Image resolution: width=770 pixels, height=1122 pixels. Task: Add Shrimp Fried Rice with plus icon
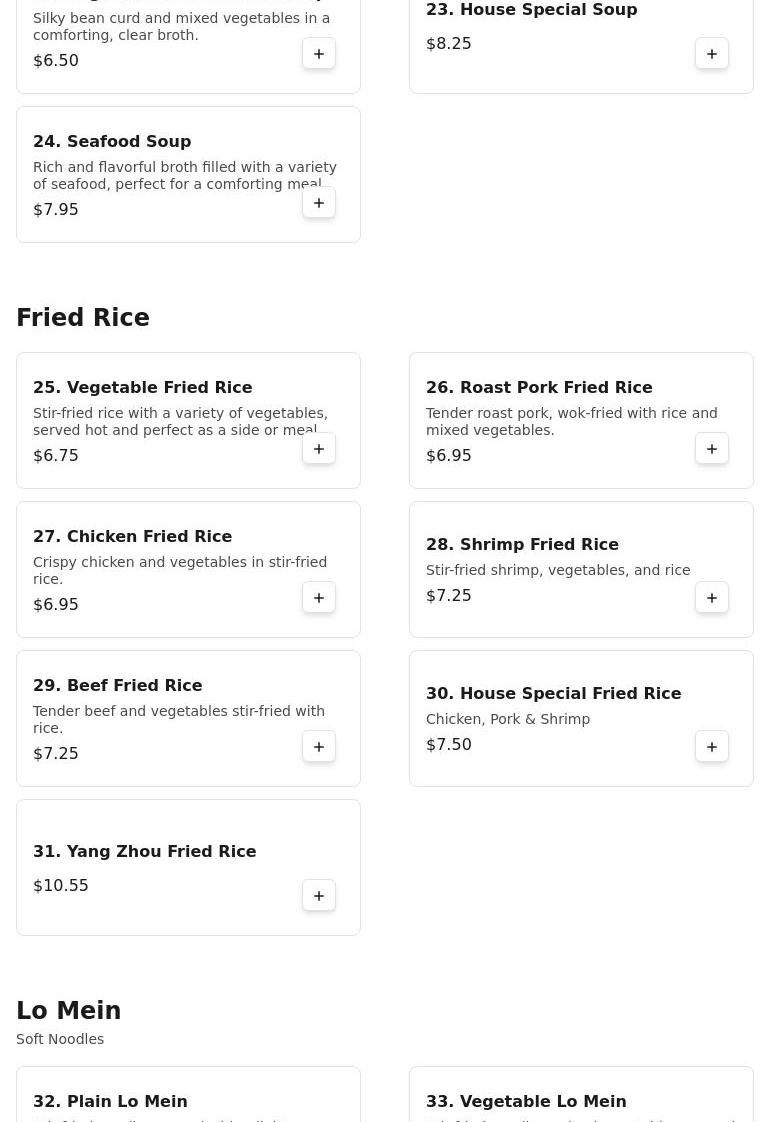[712, 597]
